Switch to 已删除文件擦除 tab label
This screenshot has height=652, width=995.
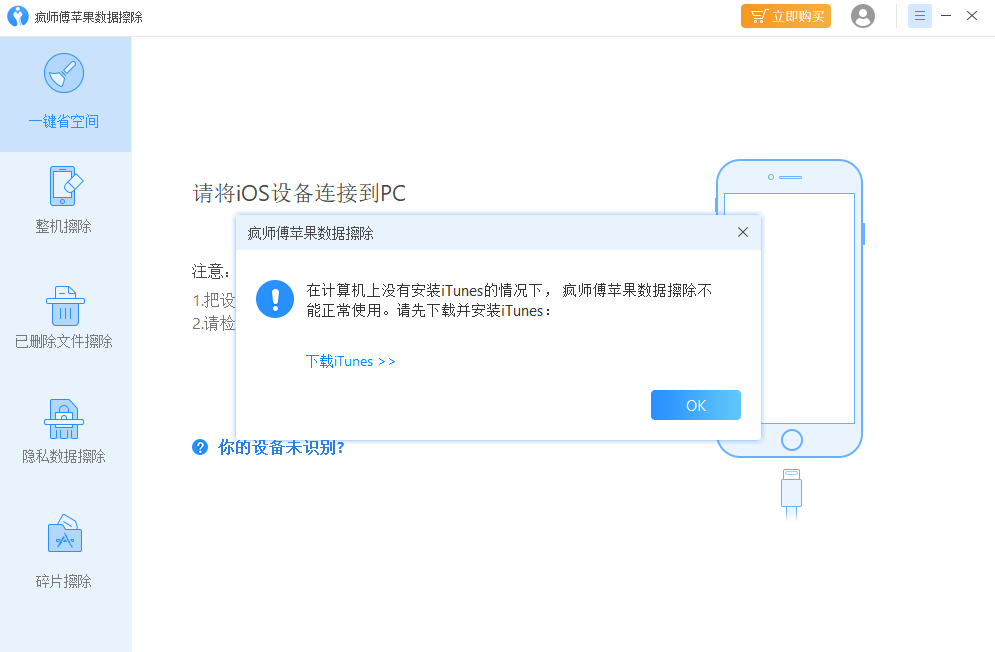click(x=63, y=341)
